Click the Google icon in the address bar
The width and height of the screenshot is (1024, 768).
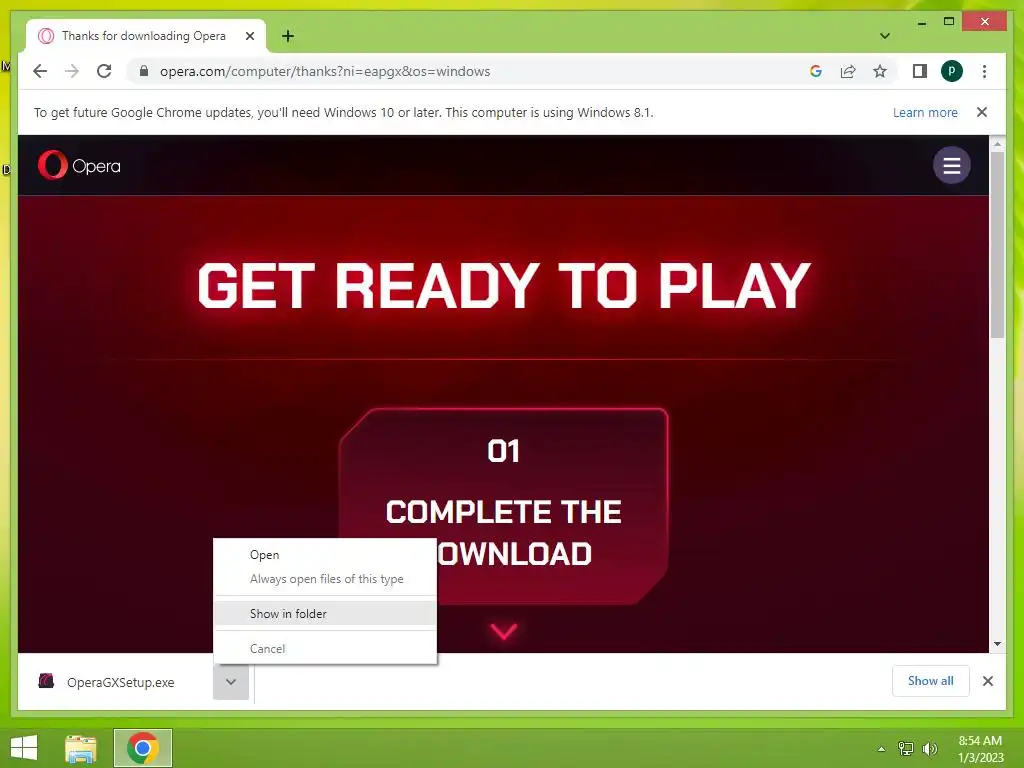pyautogui.click(x=816, y=71)
